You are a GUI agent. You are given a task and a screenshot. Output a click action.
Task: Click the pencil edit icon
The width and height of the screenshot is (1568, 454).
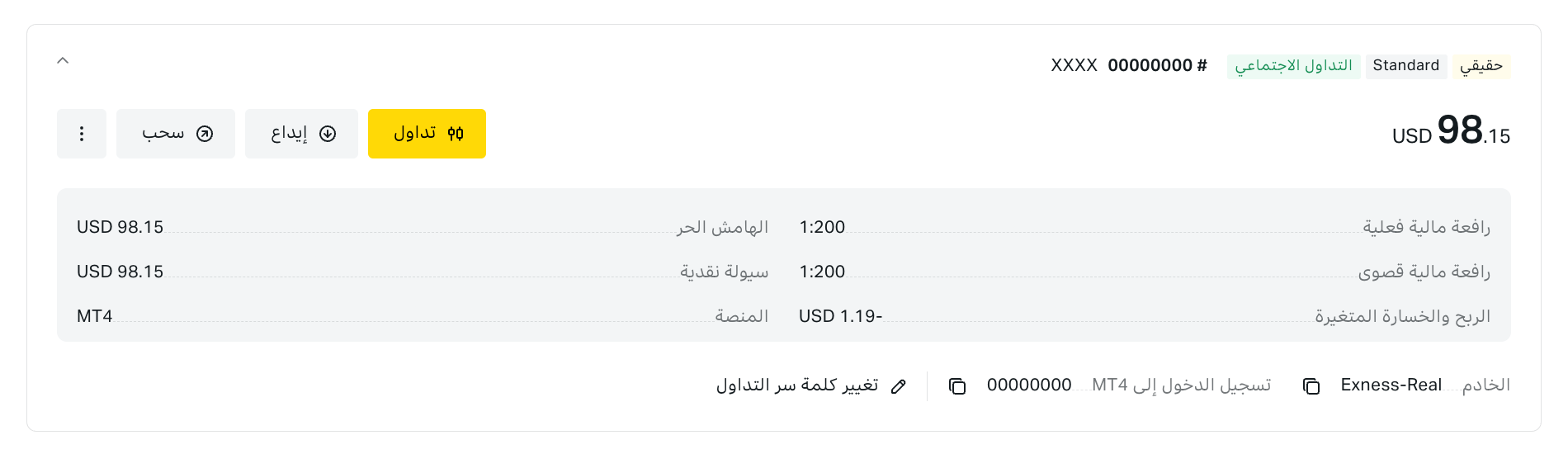tap(899, 385)
